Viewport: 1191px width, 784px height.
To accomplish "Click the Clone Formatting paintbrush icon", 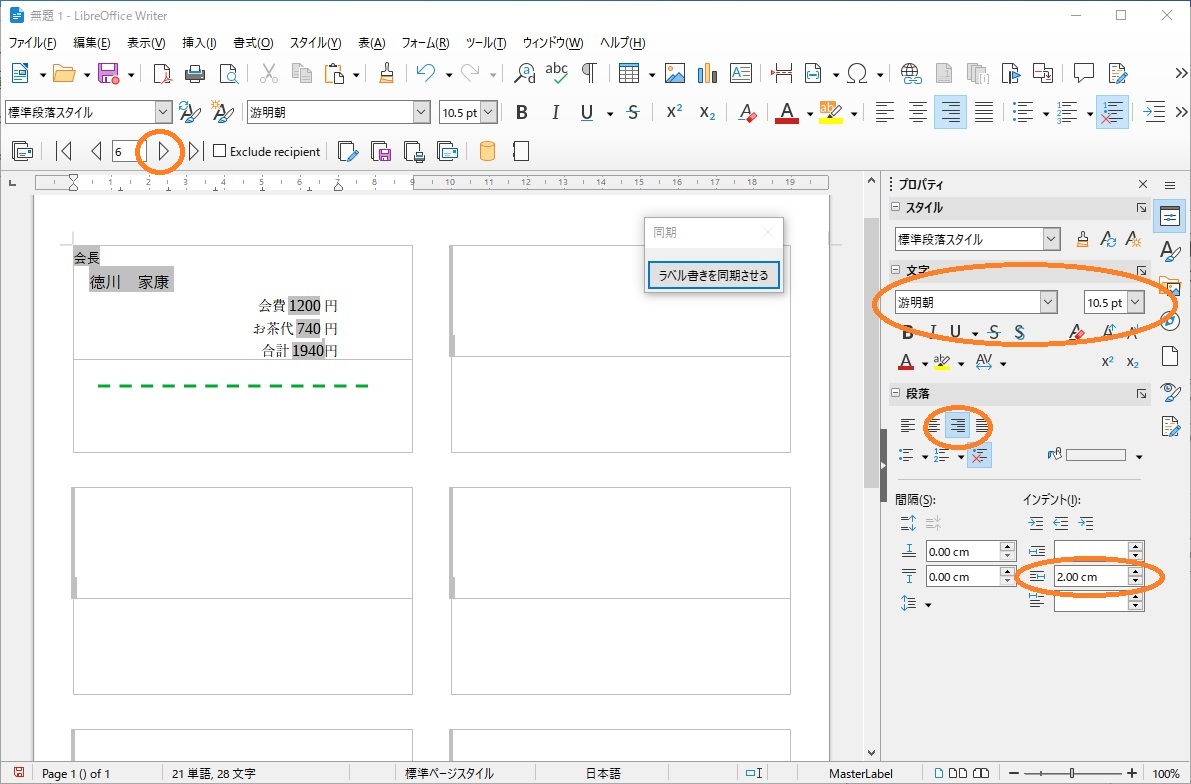I will [386, 73].
